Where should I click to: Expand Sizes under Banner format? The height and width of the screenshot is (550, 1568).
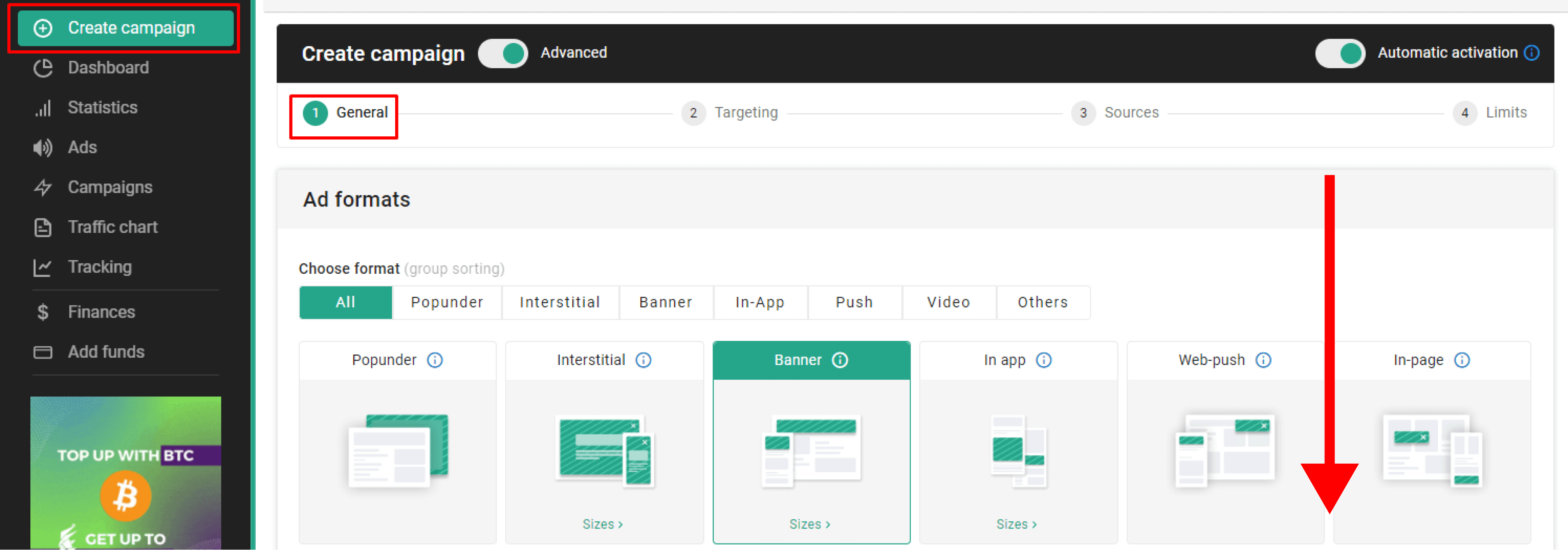tap(809, 524)
